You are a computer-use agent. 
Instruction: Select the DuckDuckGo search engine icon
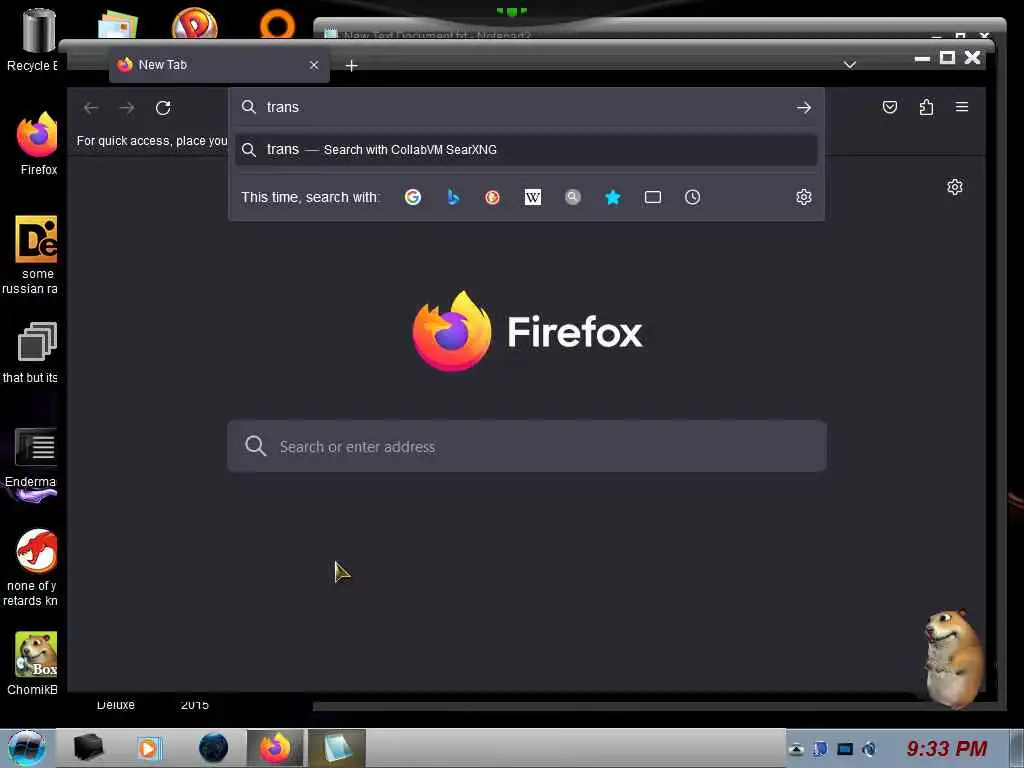click(492, 197)
